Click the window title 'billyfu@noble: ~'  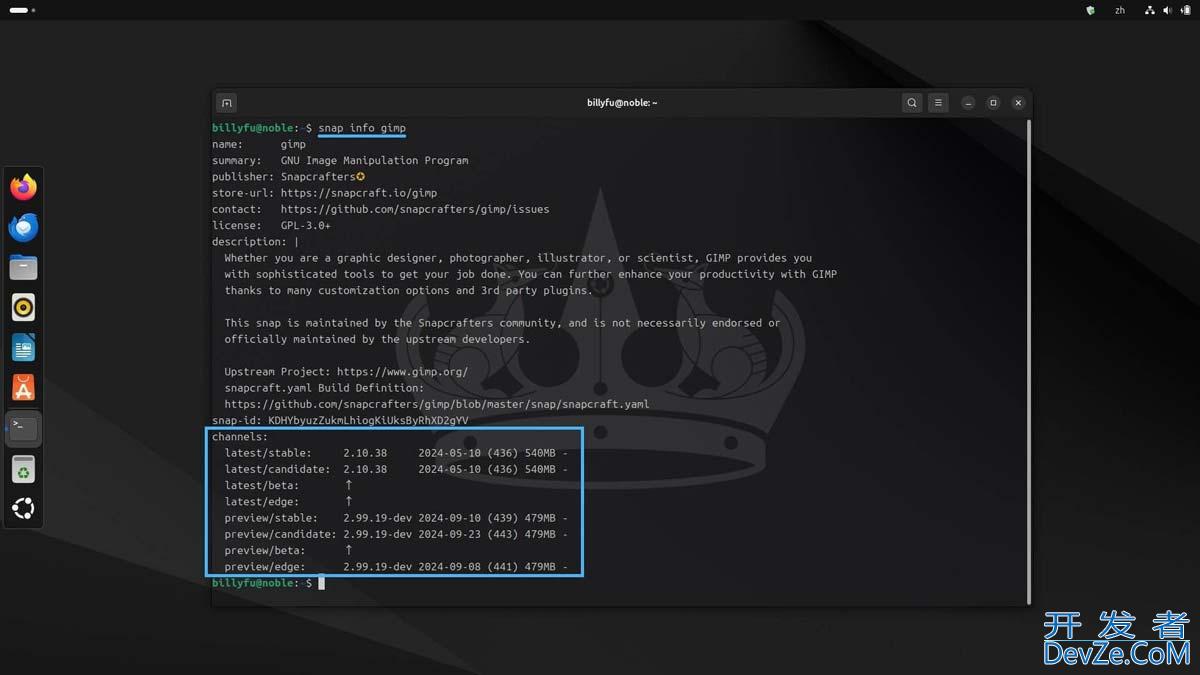(622, 102)
